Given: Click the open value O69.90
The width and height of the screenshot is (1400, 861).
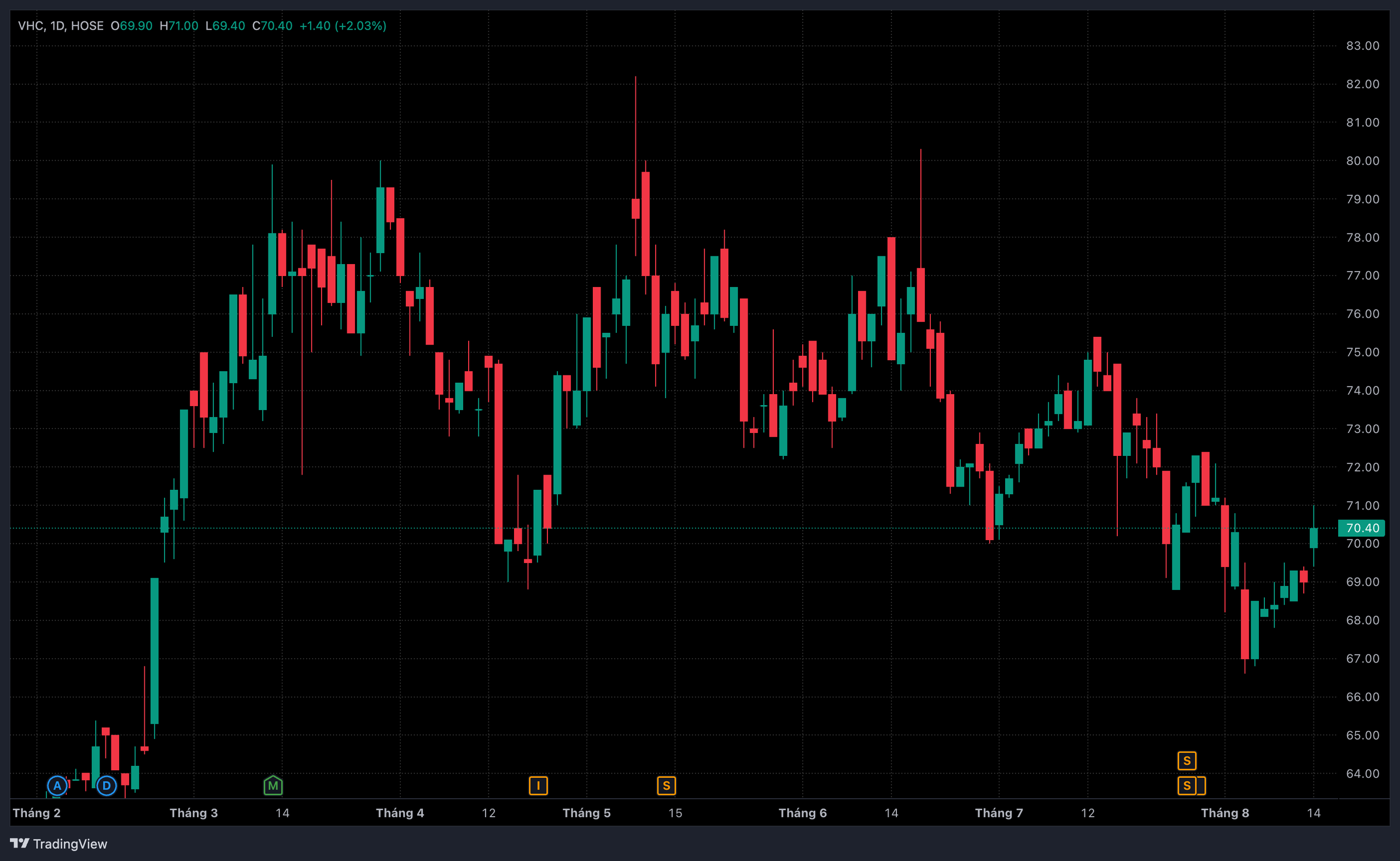Looking at the screenshot, I should tap(132, 26).
